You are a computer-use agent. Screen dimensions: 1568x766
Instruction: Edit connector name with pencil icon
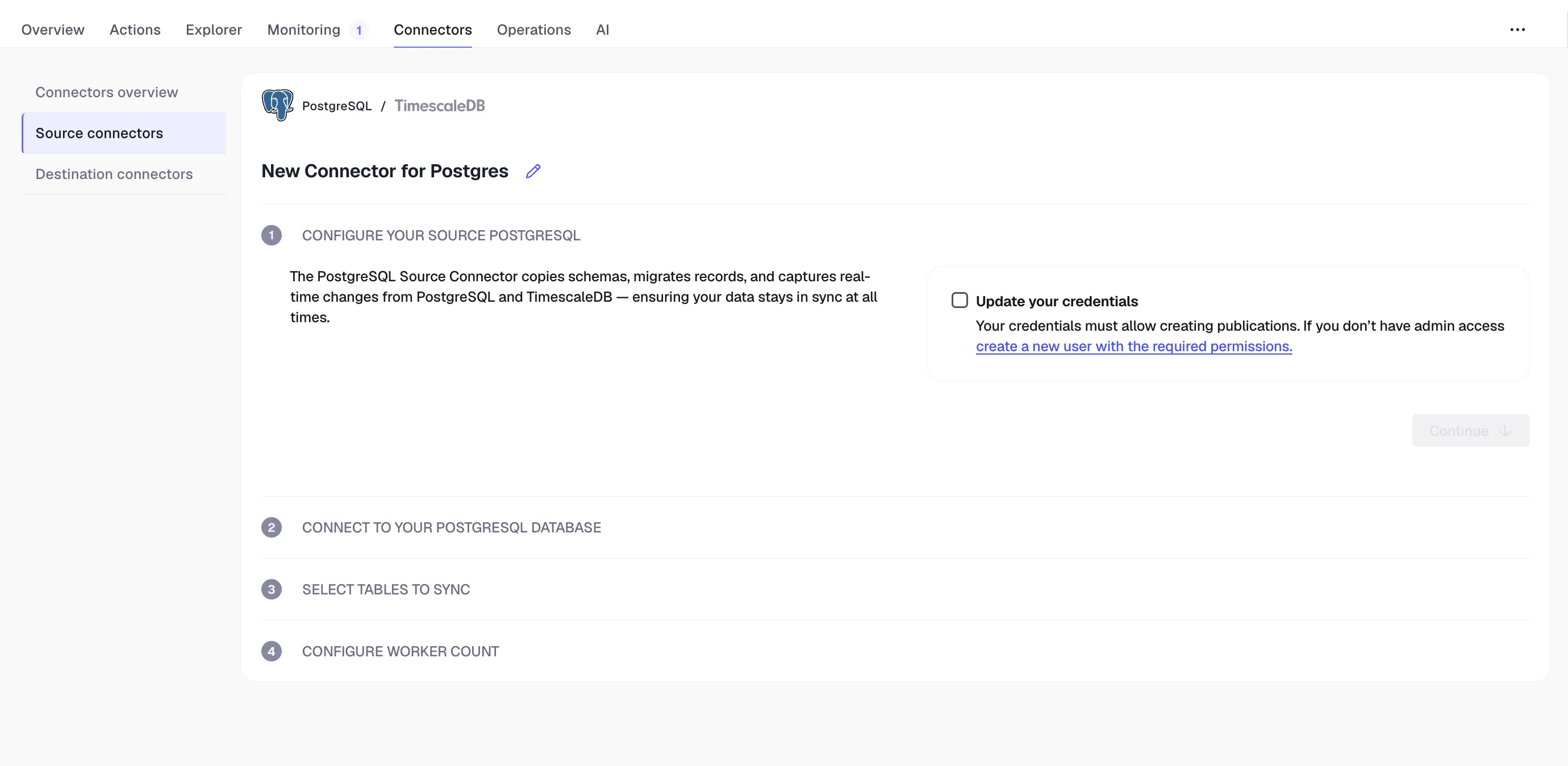[533, 171]
